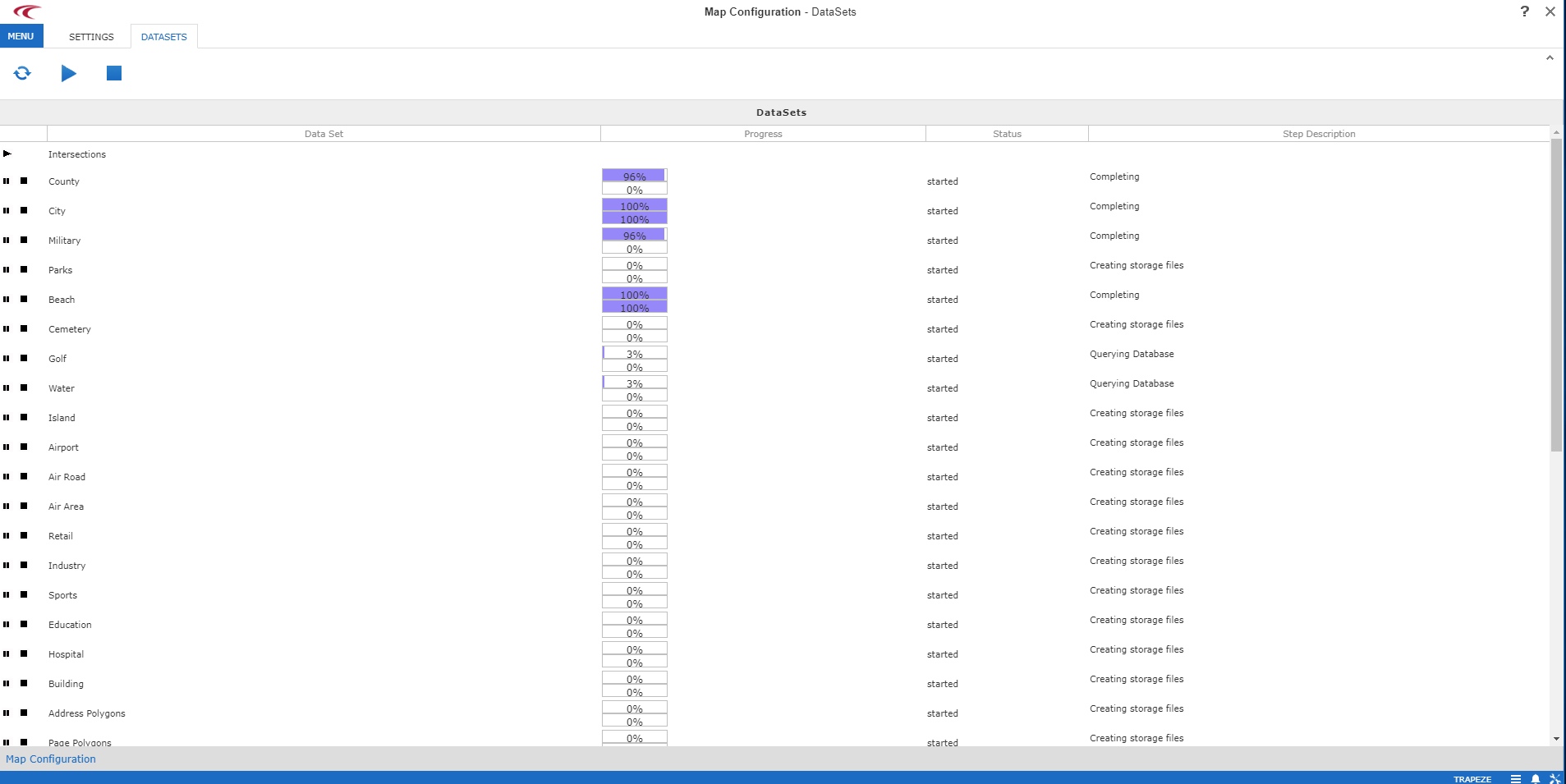1566x784 pixels.
Task: Select TRAPEZE in the bottom status bar
Action: pos(1471,778)
